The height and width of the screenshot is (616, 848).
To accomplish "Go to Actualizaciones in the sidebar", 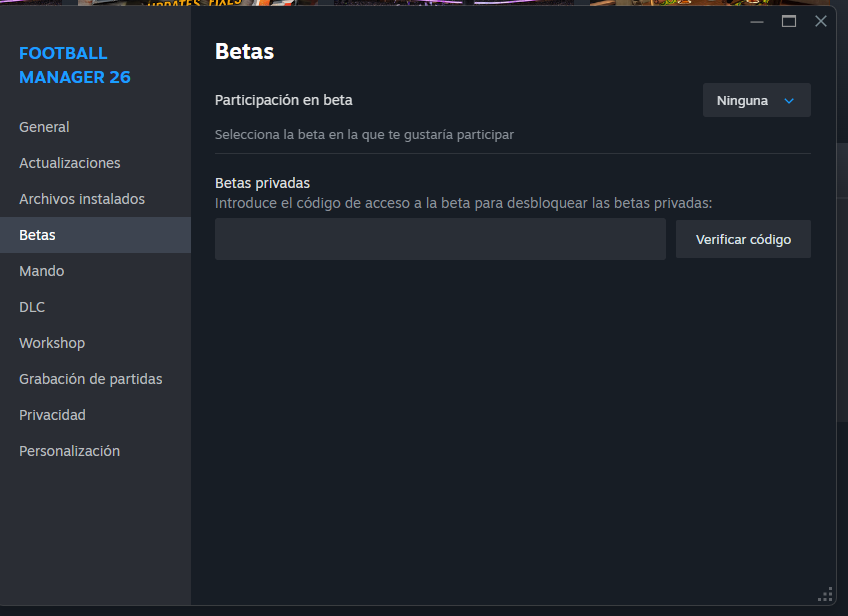I will (70, 163).
